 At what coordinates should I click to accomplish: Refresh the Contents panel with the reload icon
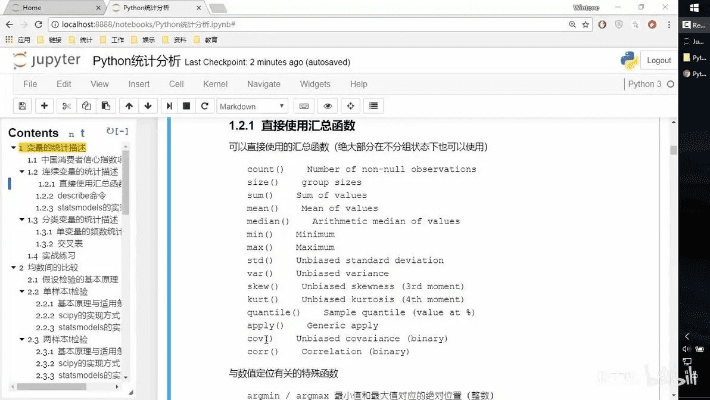coord(110,131)
